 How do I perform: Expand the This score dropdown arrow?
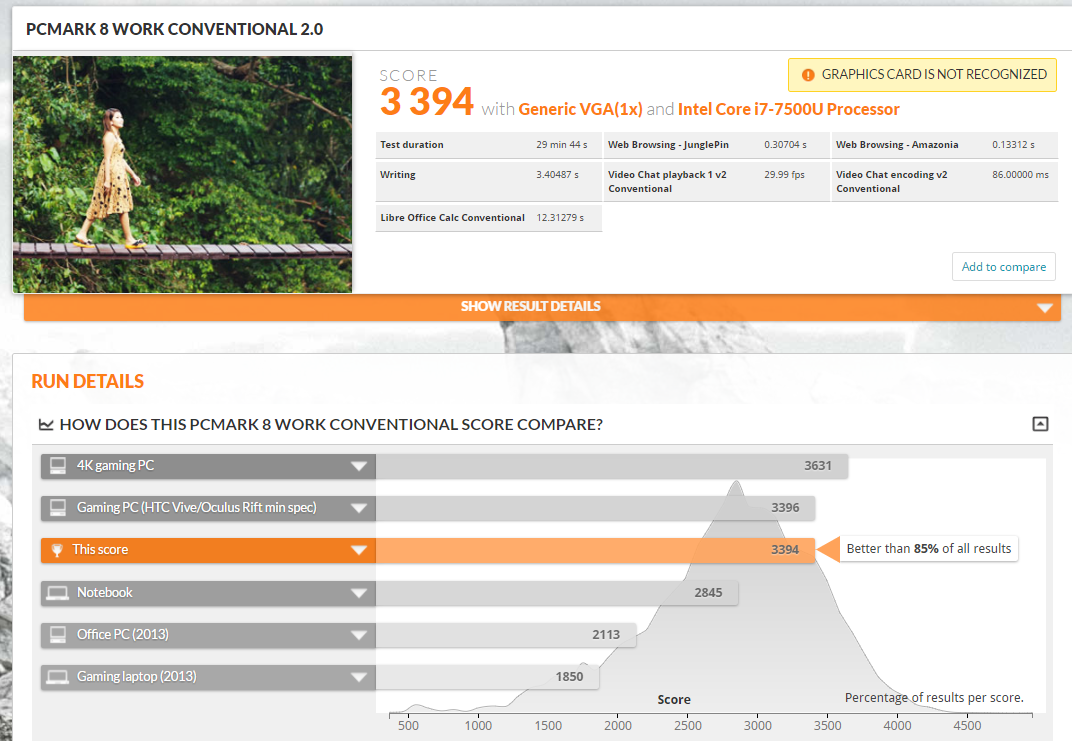pos(359,550)
